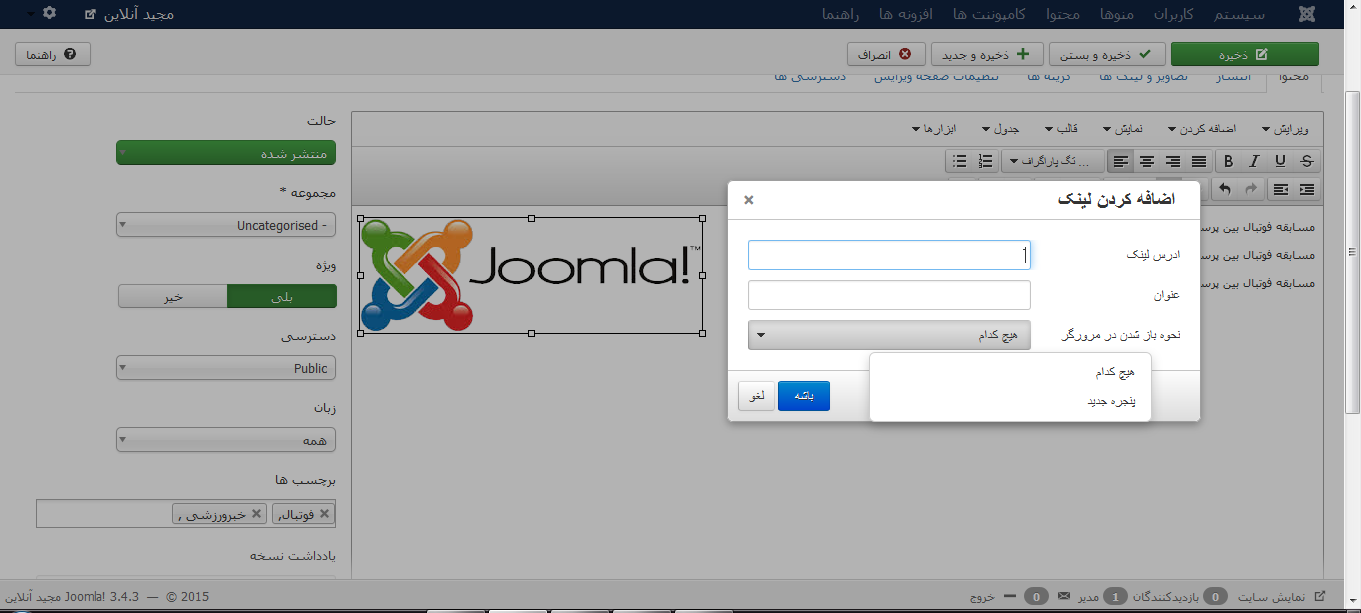Open the ویرایش editor menu
The height and width of the screenshot is (613, 1361).
point(1285,129)
